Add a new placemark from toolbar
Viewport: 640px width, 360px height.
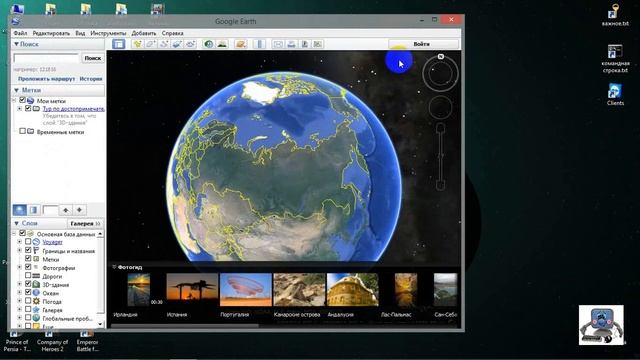click(x=138, y=44)
